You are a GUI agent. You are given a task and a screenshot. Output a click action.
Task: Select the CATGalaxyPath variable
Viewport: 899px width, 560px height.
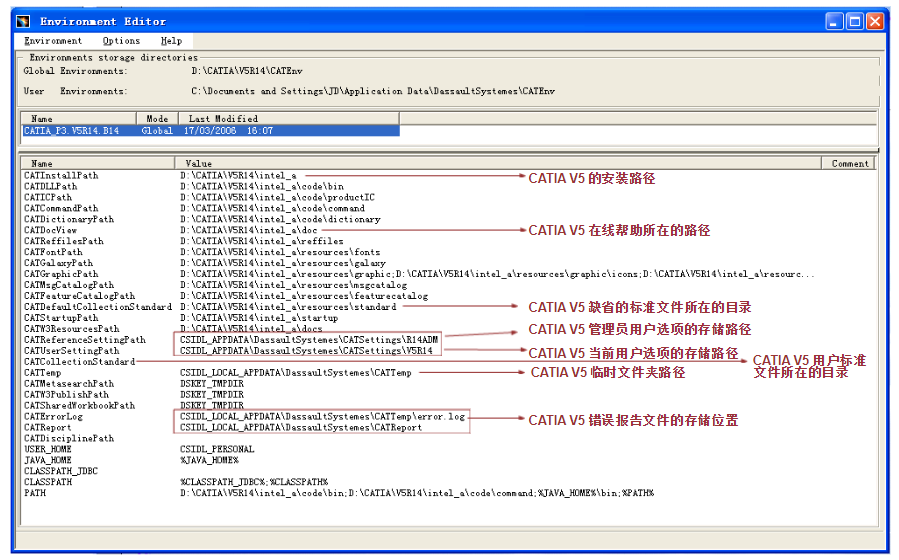pyautogui.click(x=58, y=263)
